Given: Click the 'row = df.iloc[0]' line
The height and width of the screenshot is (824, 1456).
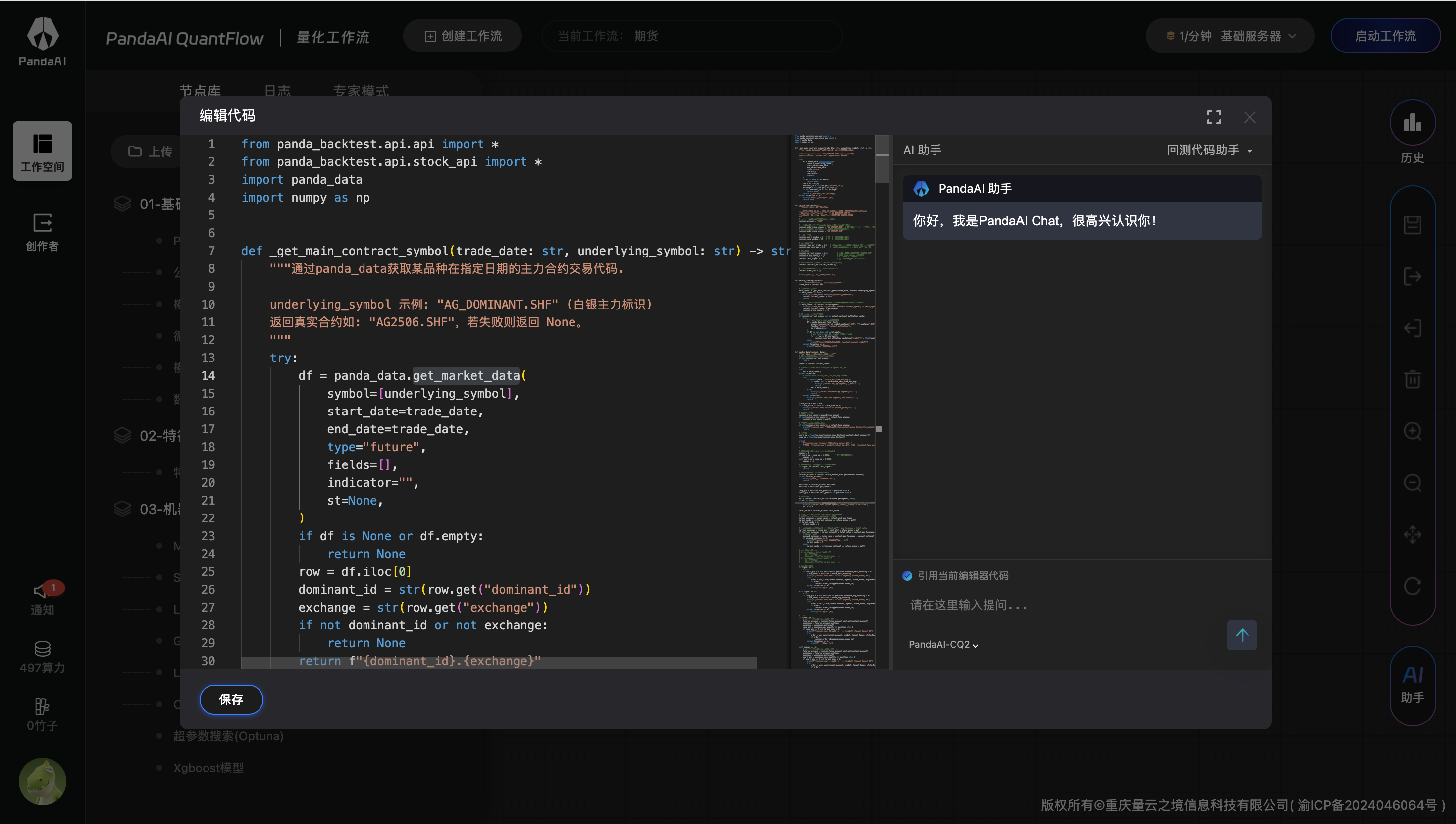Looking at the screenshot, I should pyautogui.click(x=355, y=571).
